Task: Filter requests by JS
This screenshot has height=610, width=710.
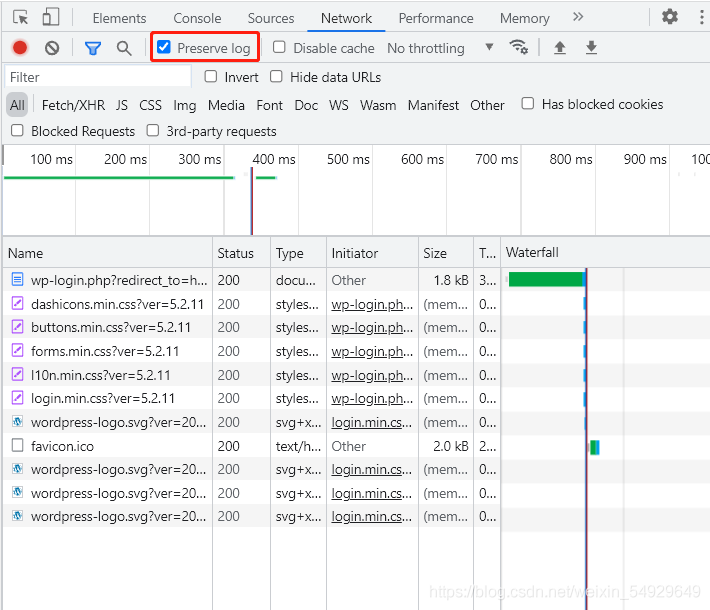Action: pyautogui.click(x=121, y=105)
